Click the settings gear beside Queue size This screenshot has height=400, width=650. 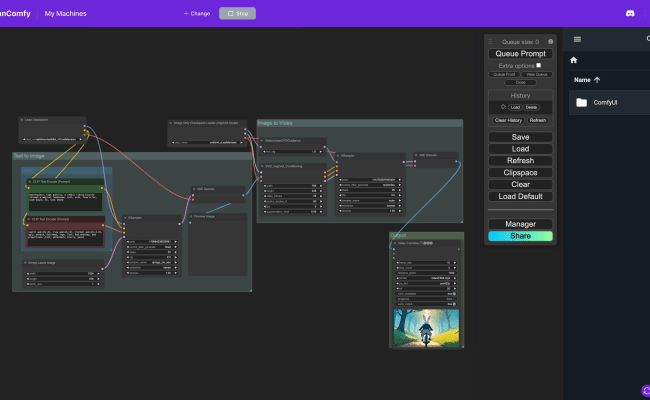pos(551,41)
